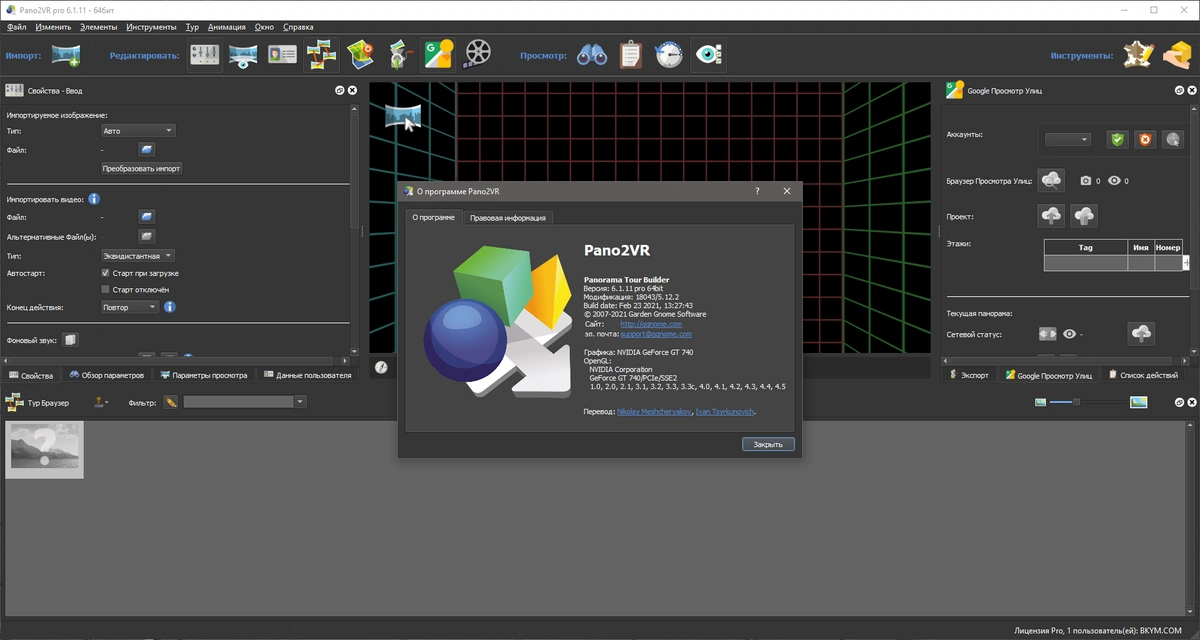Click the orange shield remove account icon
The image size is (1200, 640).
[x=1145, y=139]
